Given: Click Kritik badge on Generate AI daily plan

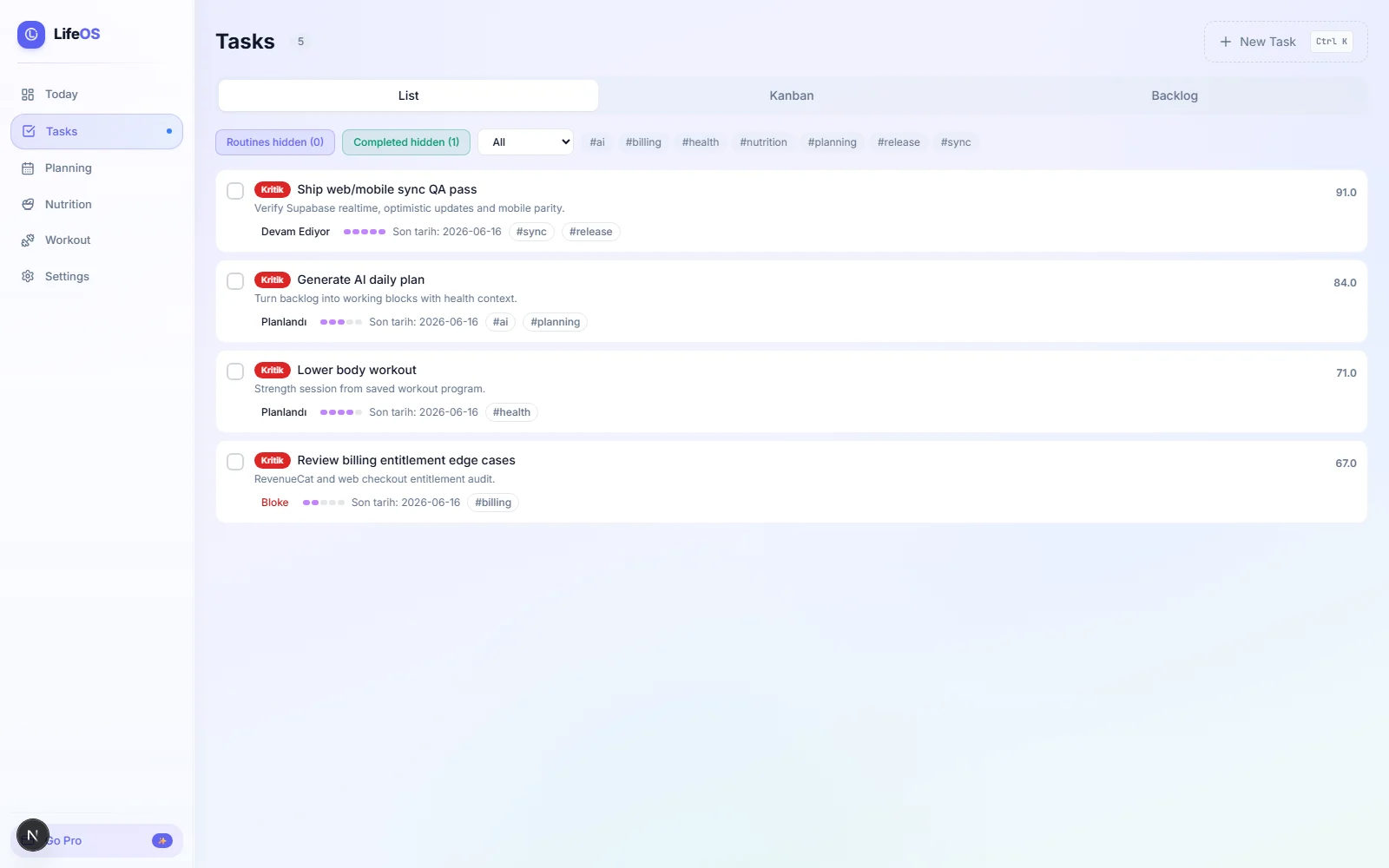Looking at the screenshot, I should coord(273,279).
